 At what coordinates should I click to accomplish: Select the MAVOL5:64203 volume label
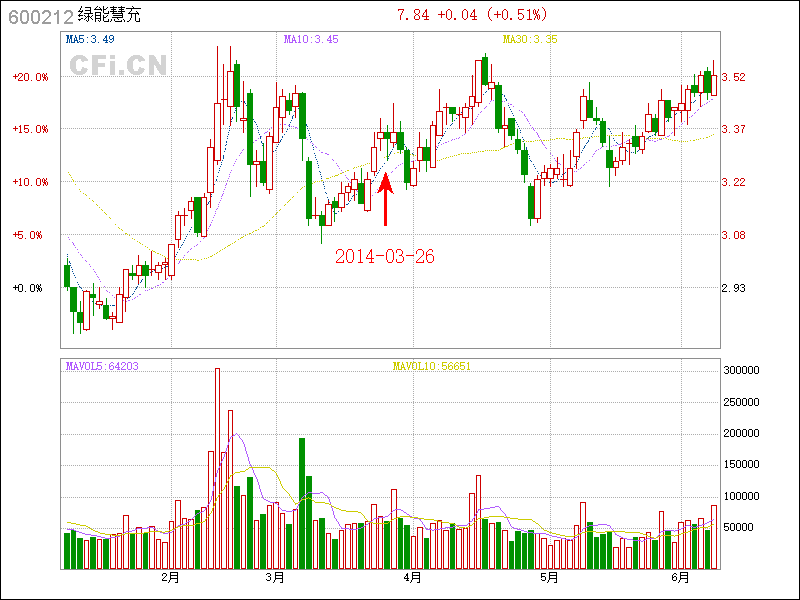[102, 366]
